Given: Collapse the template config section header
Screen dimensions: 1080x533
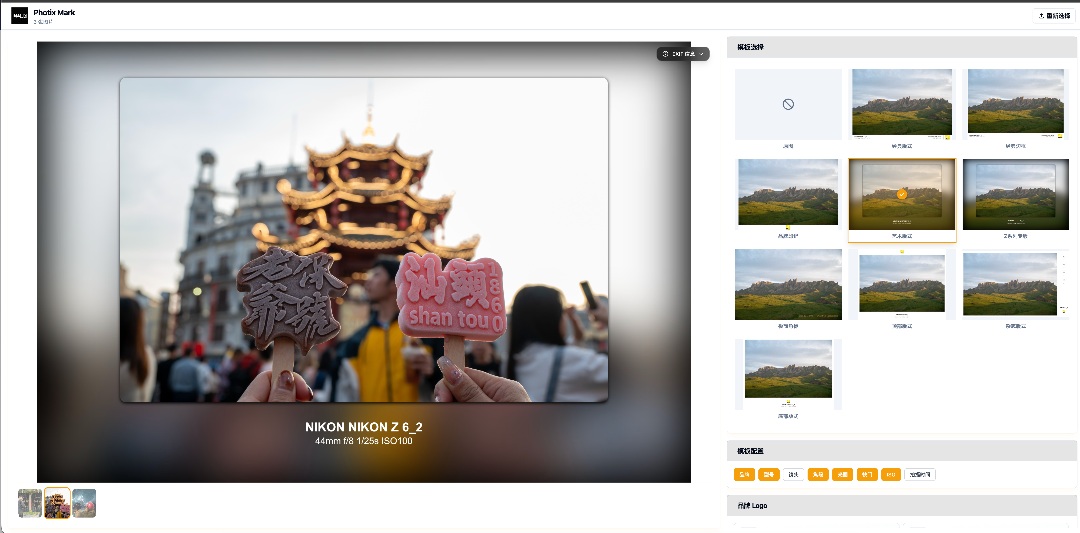Looking at the screenshot, I should point(901,451).
